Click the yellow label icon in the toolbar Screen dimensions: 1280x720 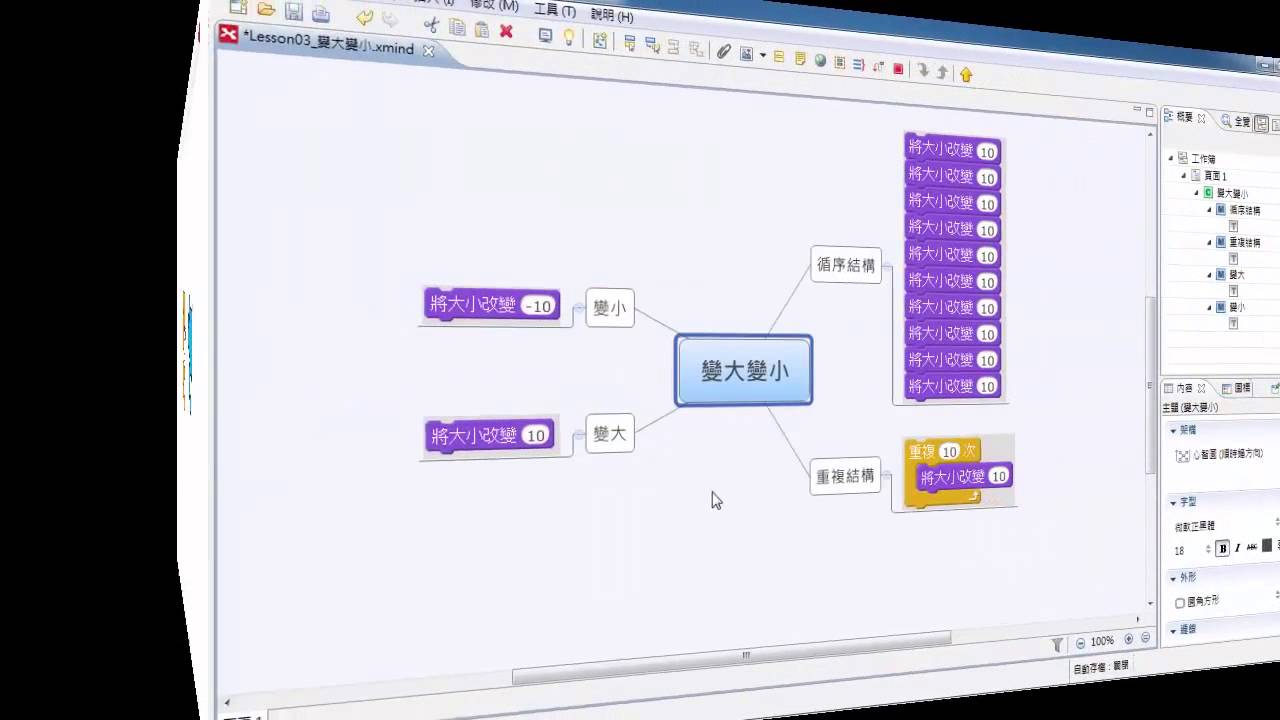click(x=779, y=57)
